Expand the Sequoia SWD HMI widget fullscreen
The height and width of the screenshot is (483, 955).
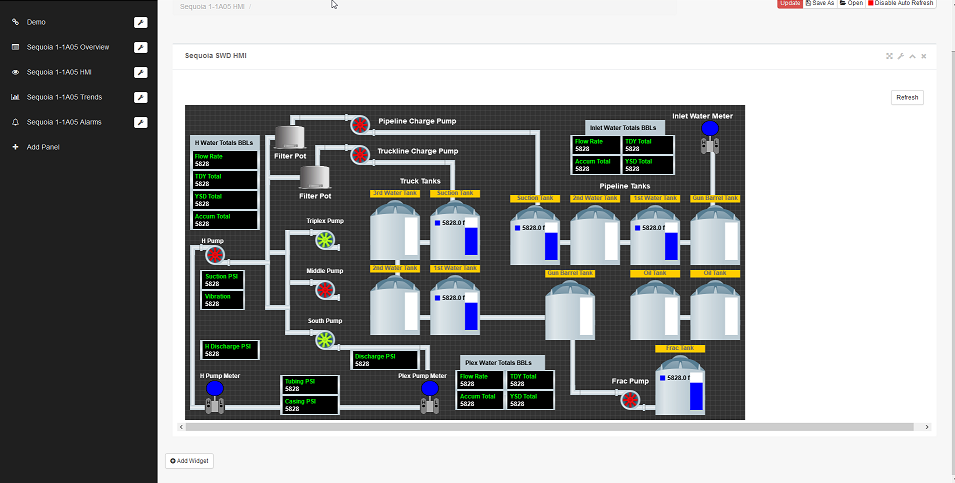(889, 56)
